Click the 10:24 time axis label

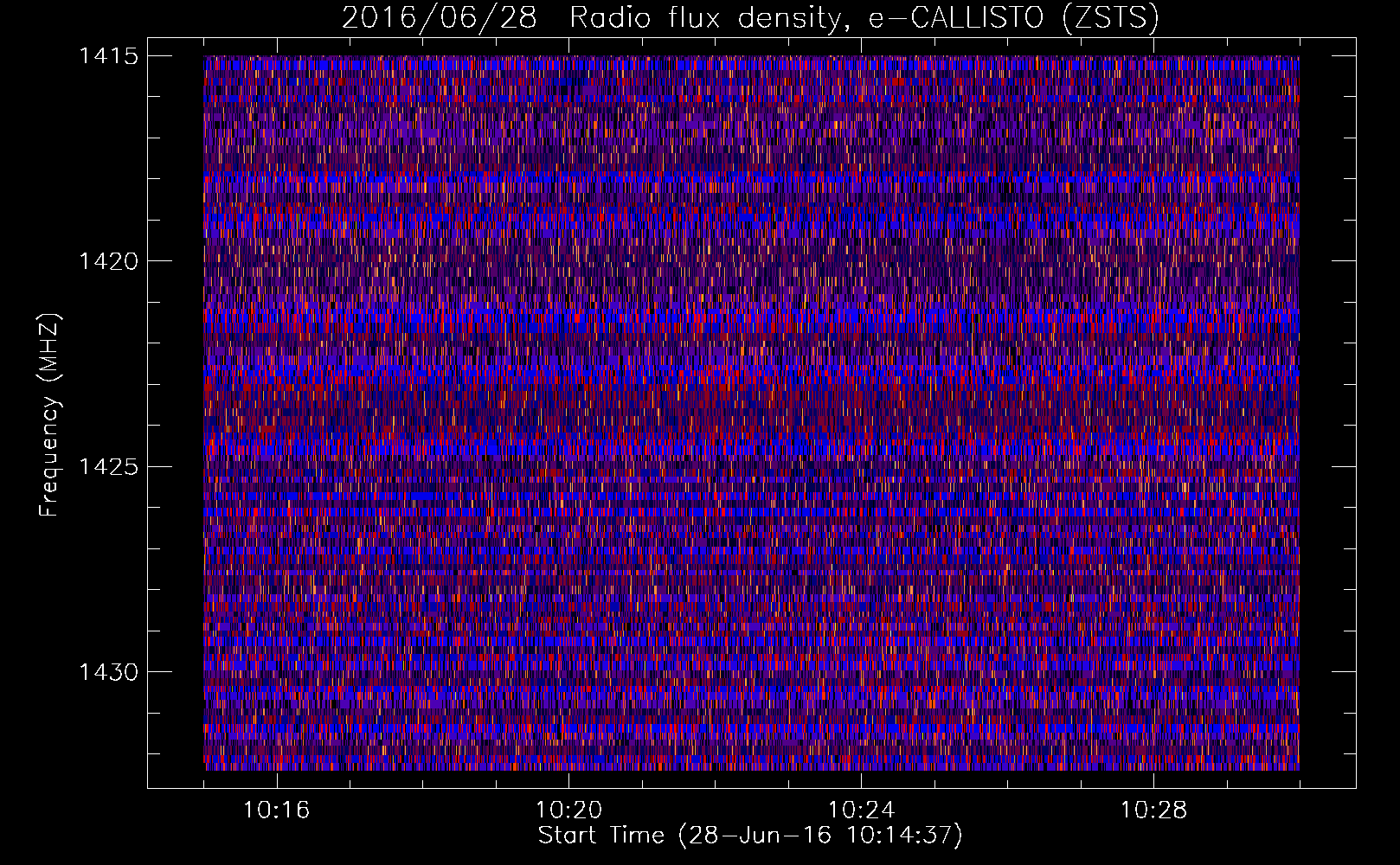[x=861, y=811]
